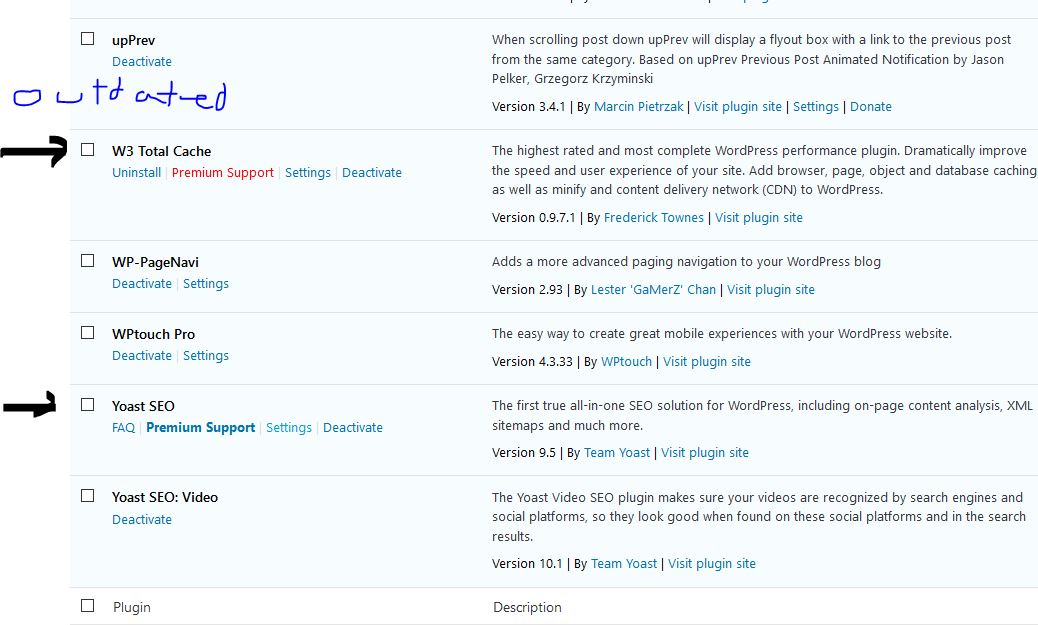
Task: Click the Plugin column footer label
Action: (132, 608)
